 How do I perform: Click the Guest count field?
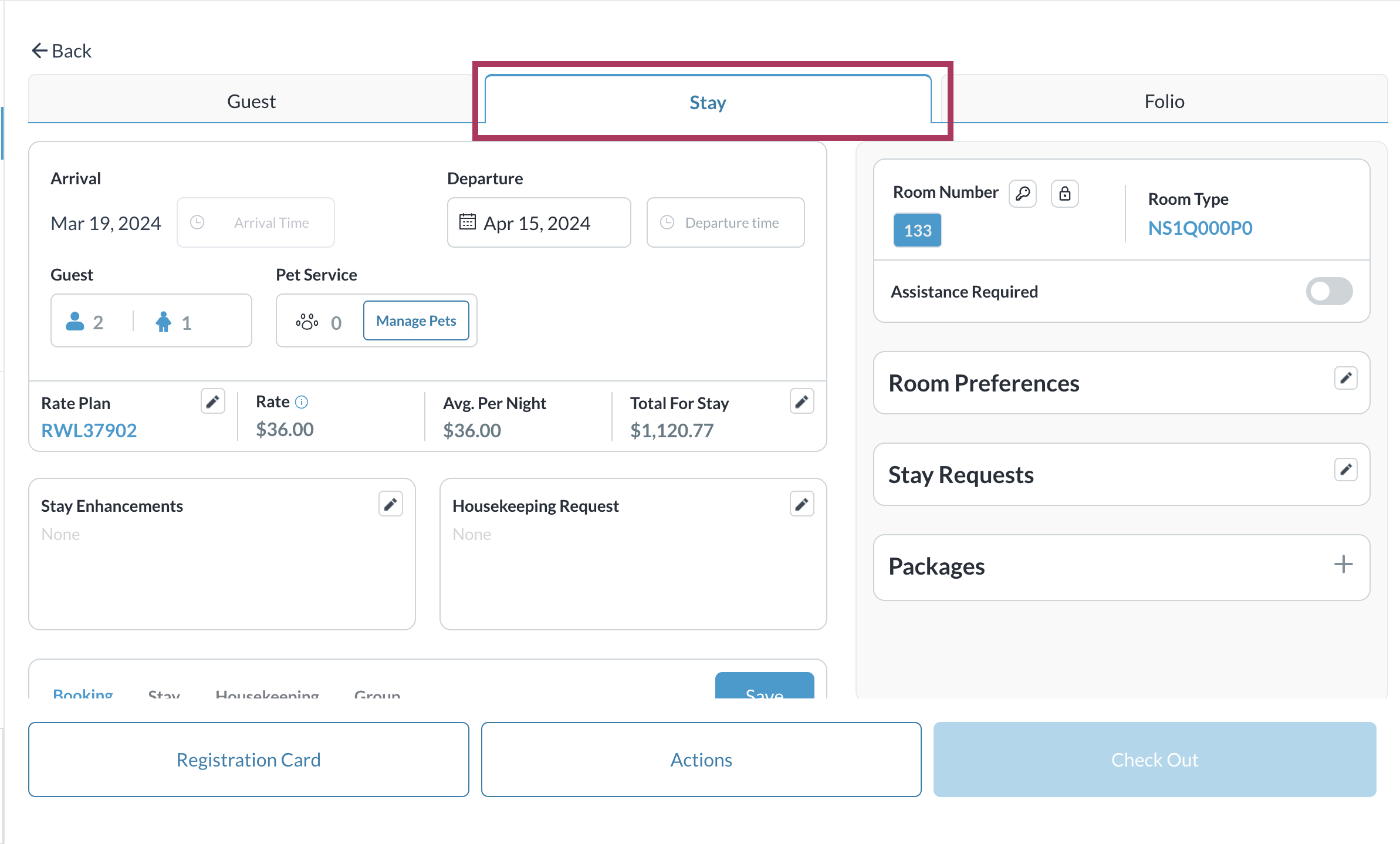pyautogui.click(x=151, y=322)
